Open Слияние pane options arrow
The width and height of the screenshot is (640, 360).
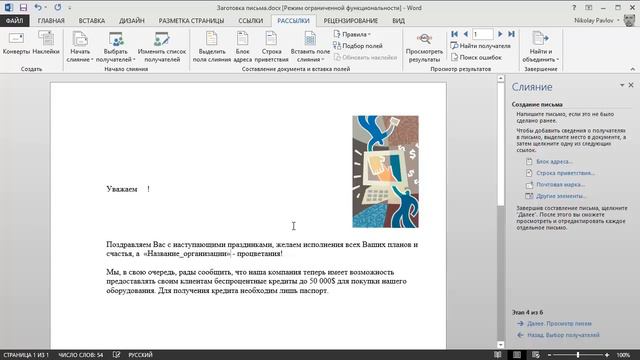[x=622, y=85]
